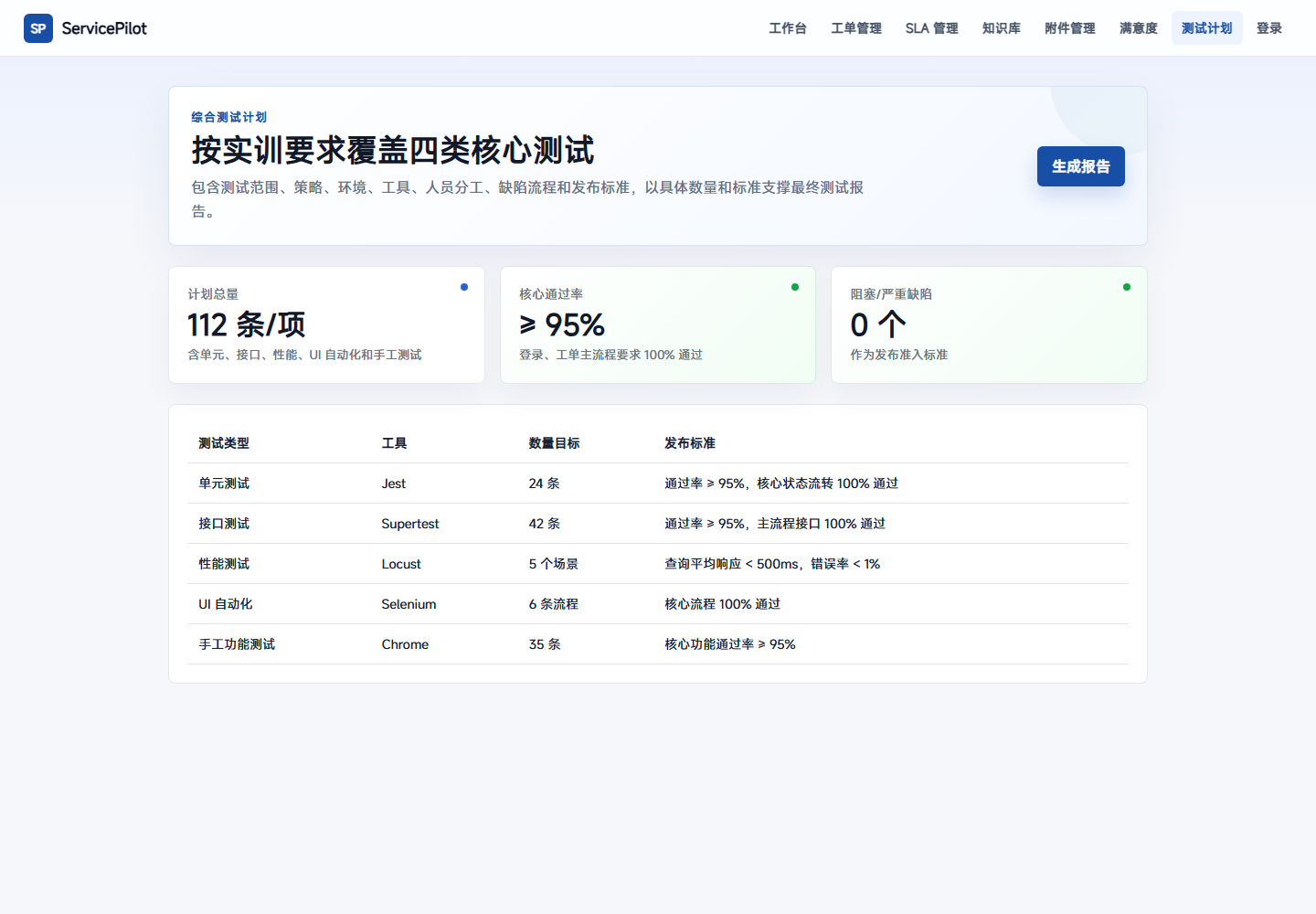Image resolution: width=1316 pixels, height=914 pixels.
Task: Click the green dot on 核心通过率 card
Action: 795,287
